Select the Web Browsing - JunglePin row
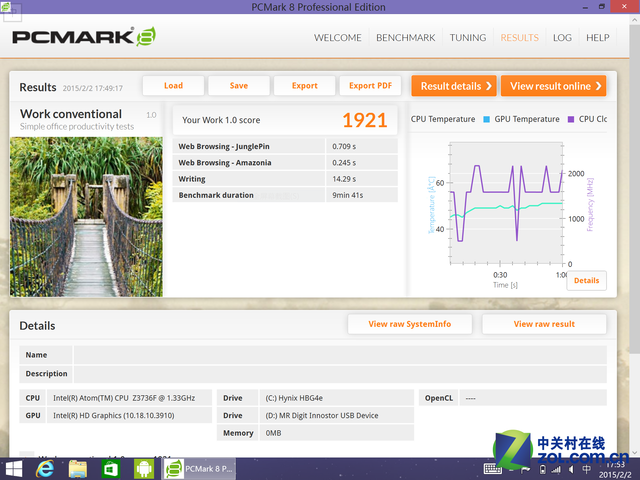The image size is (640, 480). tap(285, 146)
